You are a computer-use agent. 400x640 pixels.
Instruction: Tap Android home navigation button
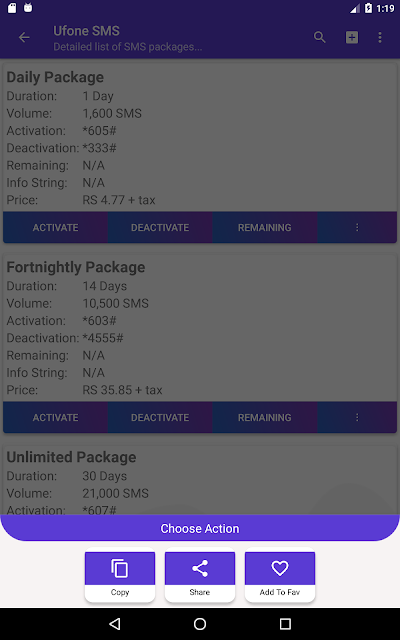(x=200, y=624)
